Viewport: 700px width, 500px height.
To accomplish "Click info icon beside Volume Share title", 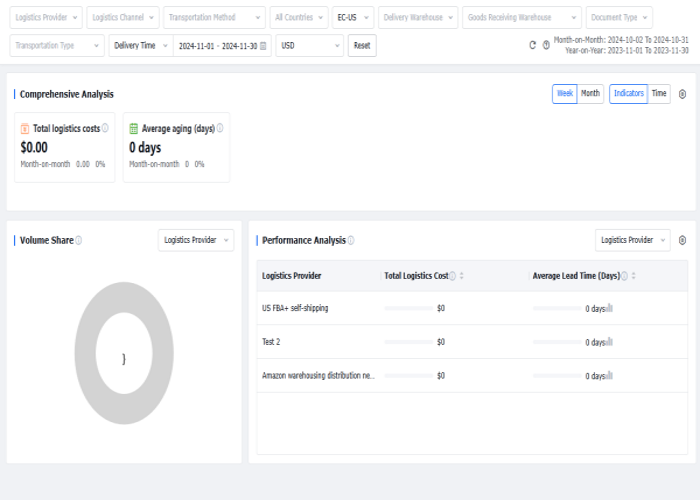I will tap(79, 240).
